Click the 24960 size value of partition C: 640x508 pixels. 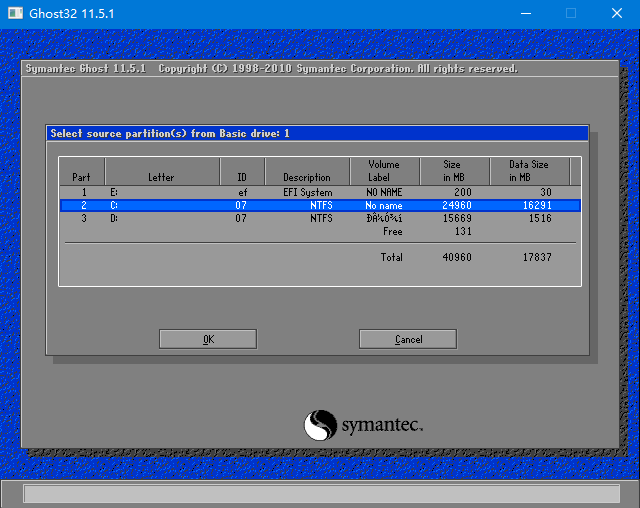[x=457, y=205]
